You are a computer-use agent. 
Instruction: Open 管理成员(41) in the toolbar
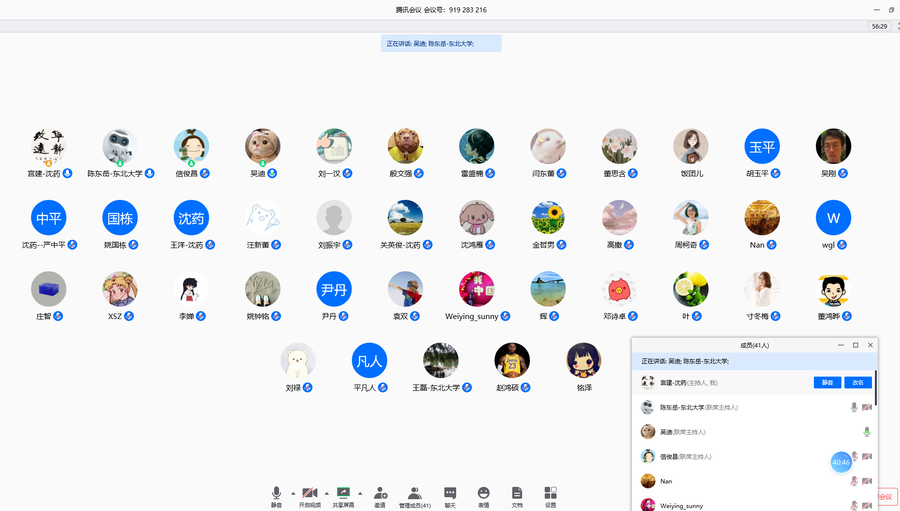pyautogui.click(x=415, y=493)
